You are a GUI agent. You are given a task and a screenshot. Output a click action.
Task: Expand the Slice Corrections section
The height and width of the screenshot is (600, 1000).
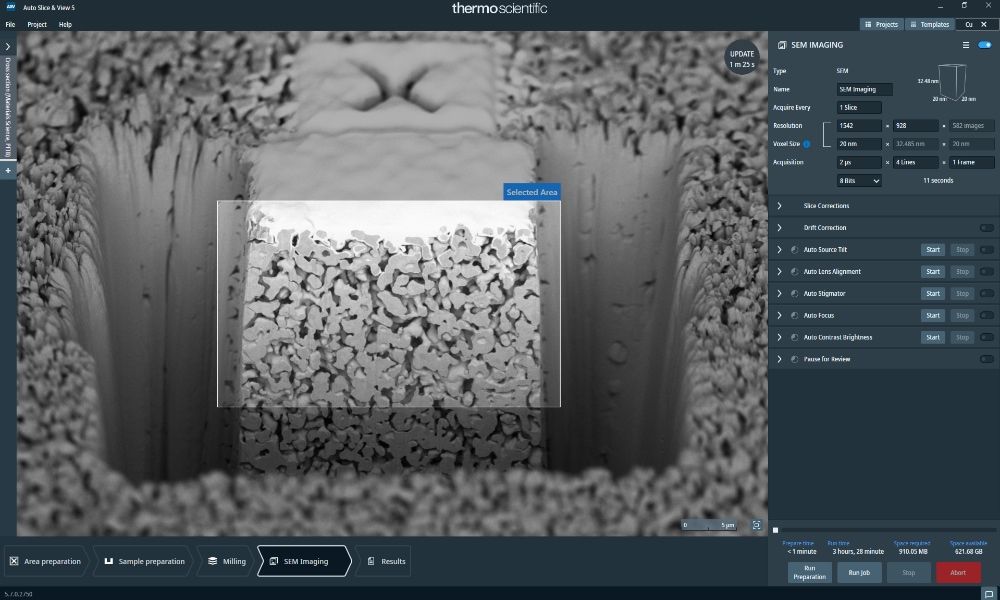[x=779, y=206]
